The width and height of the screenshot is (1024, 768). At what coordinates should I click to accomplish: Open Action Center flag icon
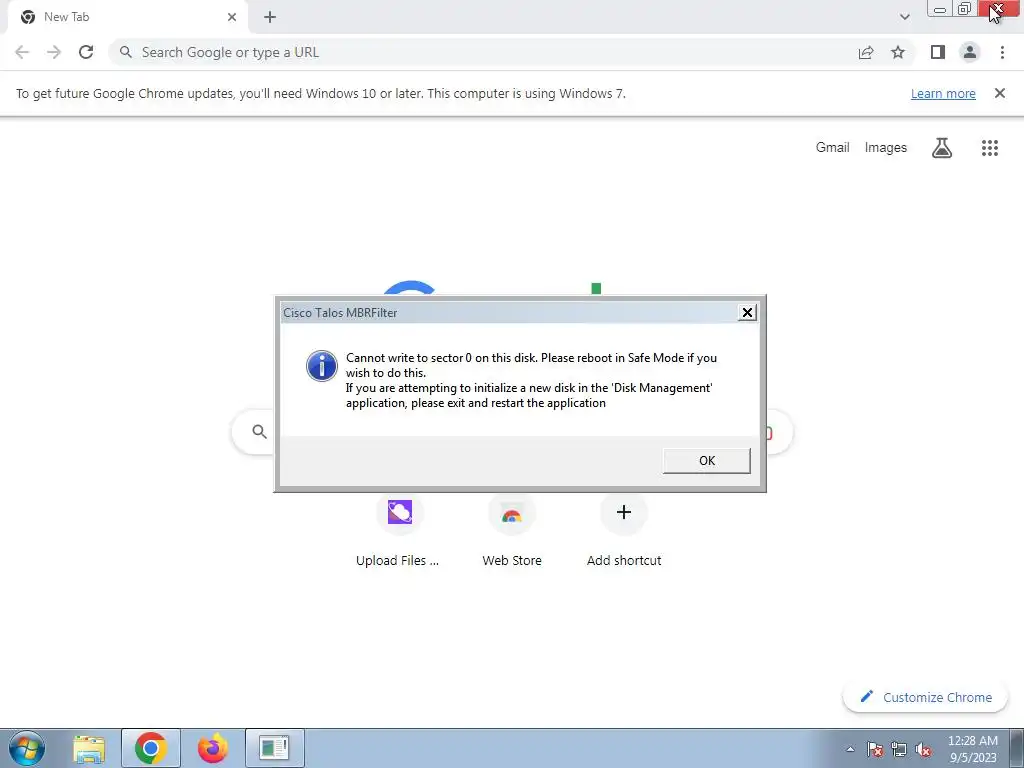[875, 750]
